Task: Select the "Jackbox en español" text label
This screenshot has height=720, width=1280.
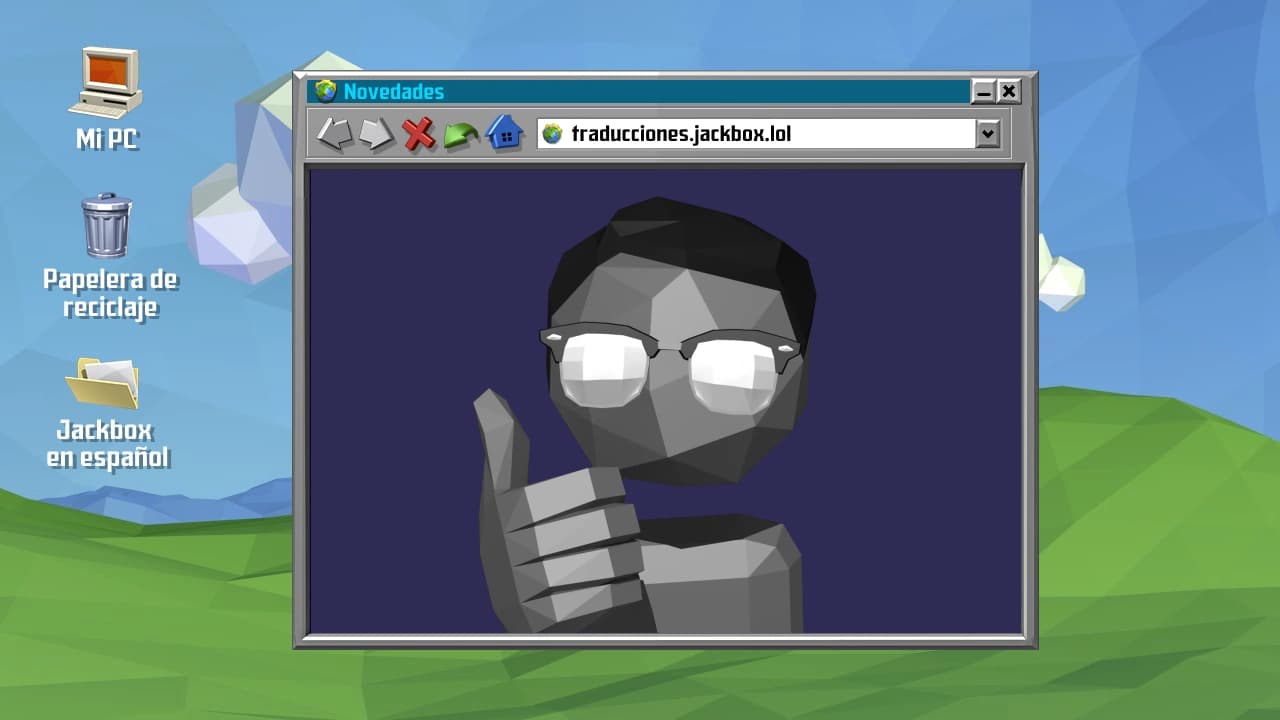Action: click(107, 445)
